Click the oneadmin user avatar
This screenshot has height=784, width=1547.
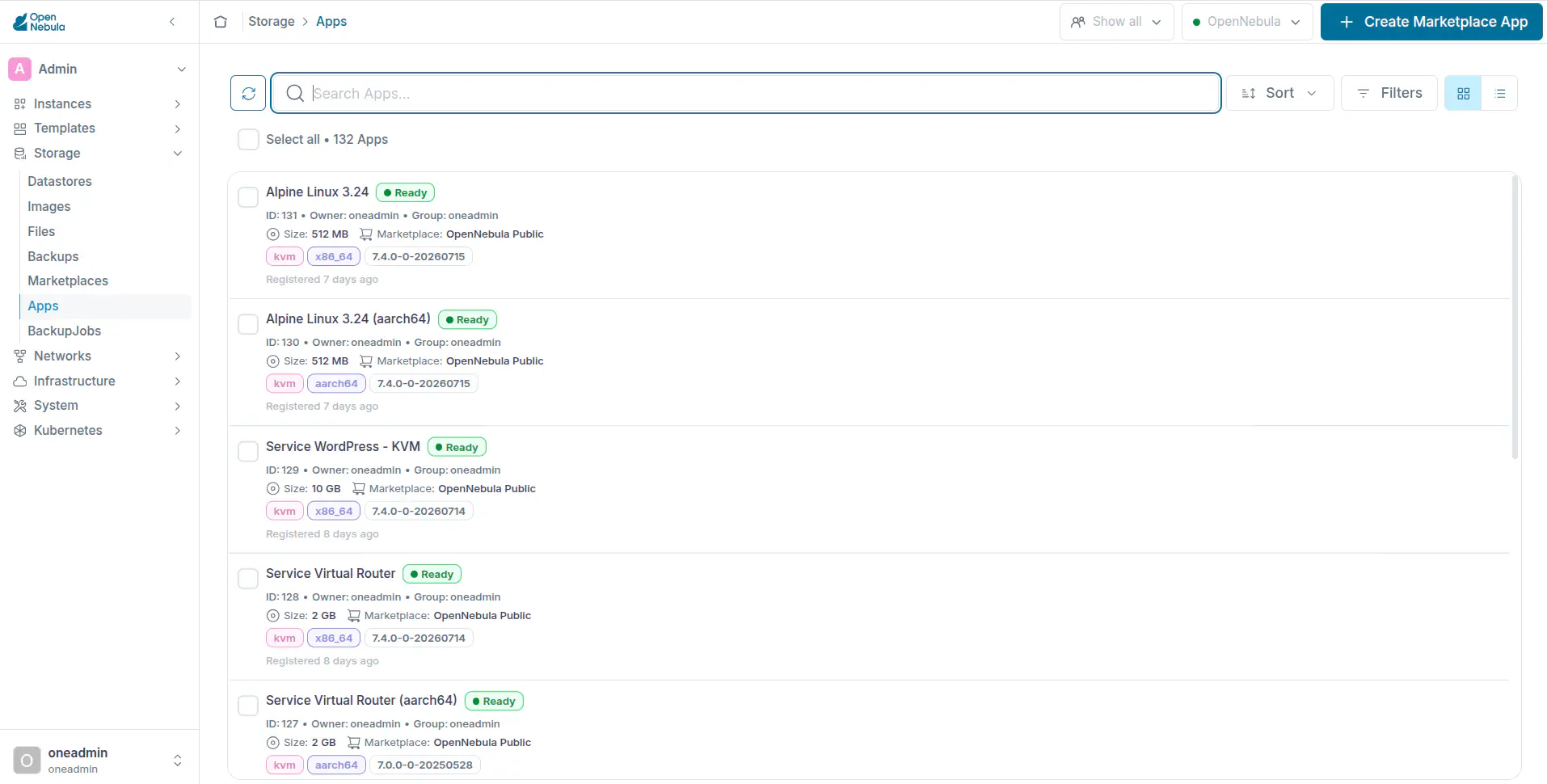click(27, 761)
